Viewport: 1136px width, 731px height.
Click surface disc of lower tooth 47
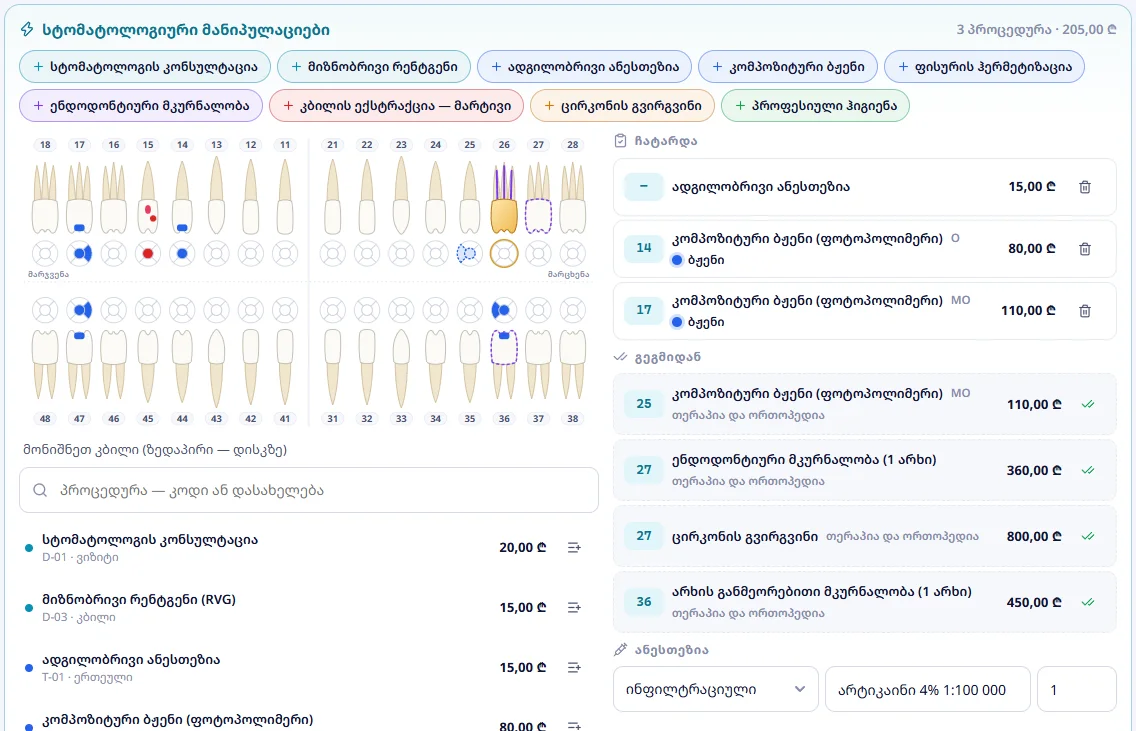80,310
